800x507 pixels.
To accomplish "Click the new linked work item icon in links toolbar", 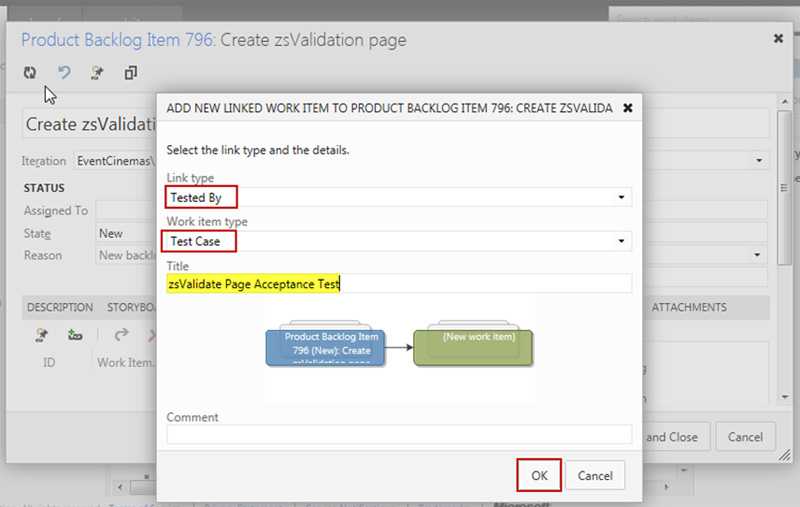I will (x=42, y=335).
